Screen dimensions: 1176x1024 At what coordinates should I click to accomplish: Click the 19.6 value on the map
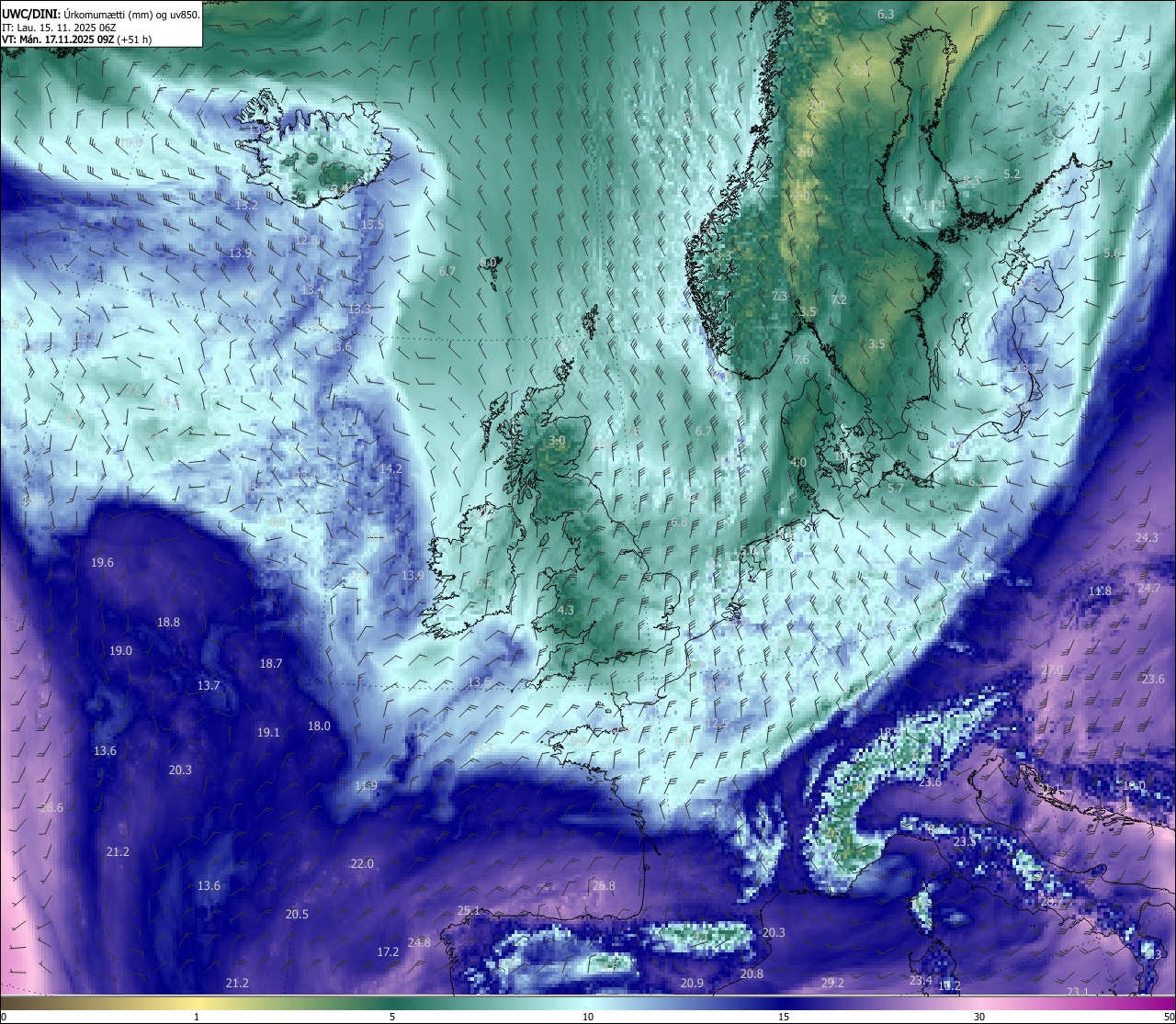point(103,562)
